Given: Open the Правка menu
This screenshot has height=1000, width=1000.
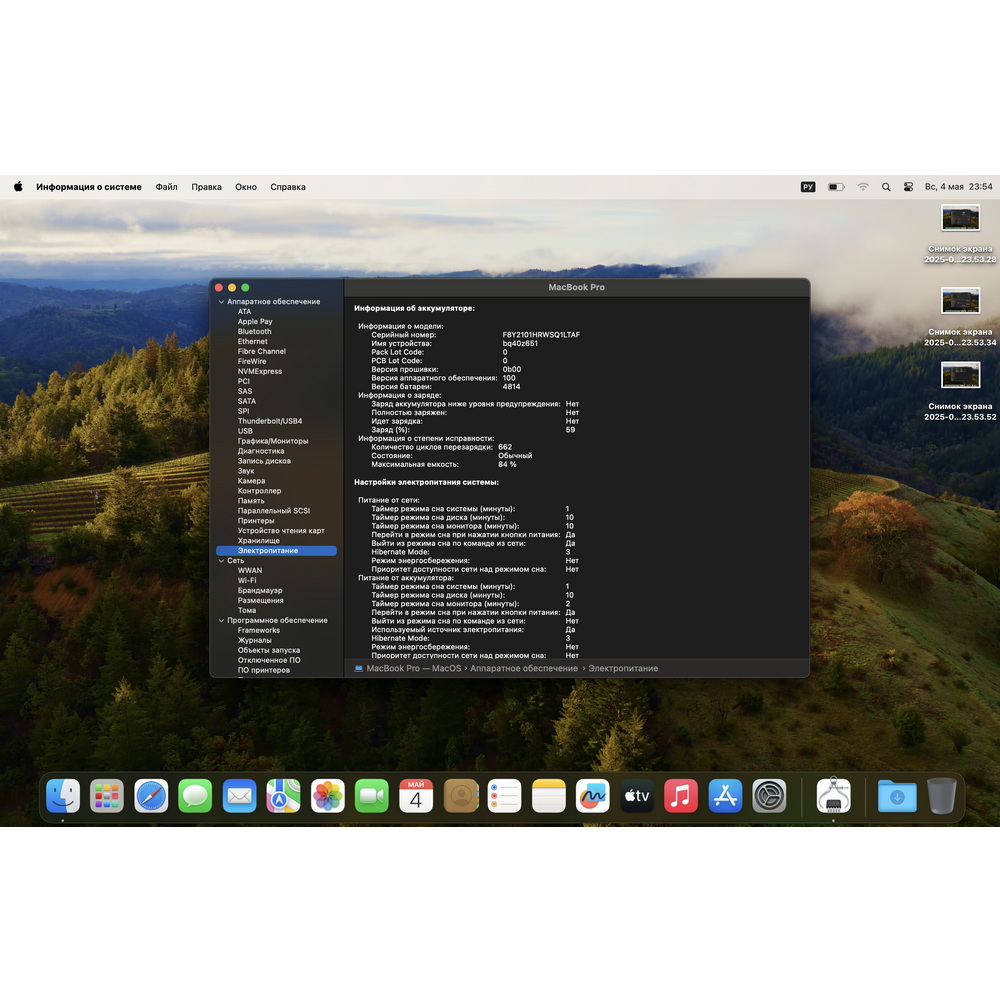Looking at the screenshot, I should tap(207, 187).
